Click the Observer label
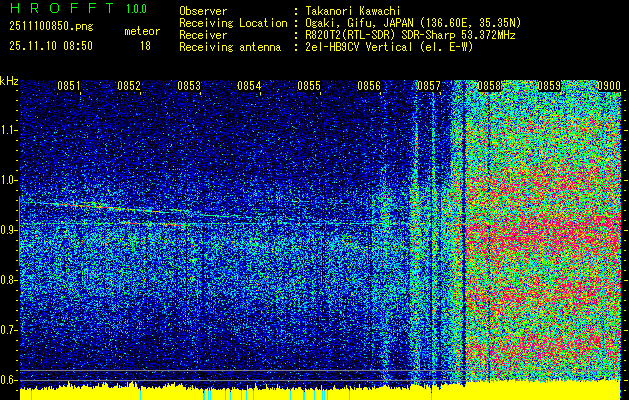 click(x=203, y=11)
